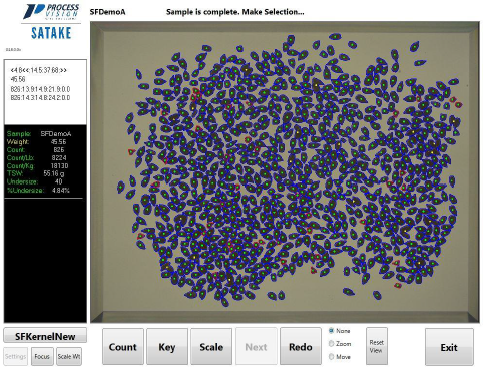This screenshot has height=372, width=484.
Task: Select the Scale button
Action: point(211,347)
